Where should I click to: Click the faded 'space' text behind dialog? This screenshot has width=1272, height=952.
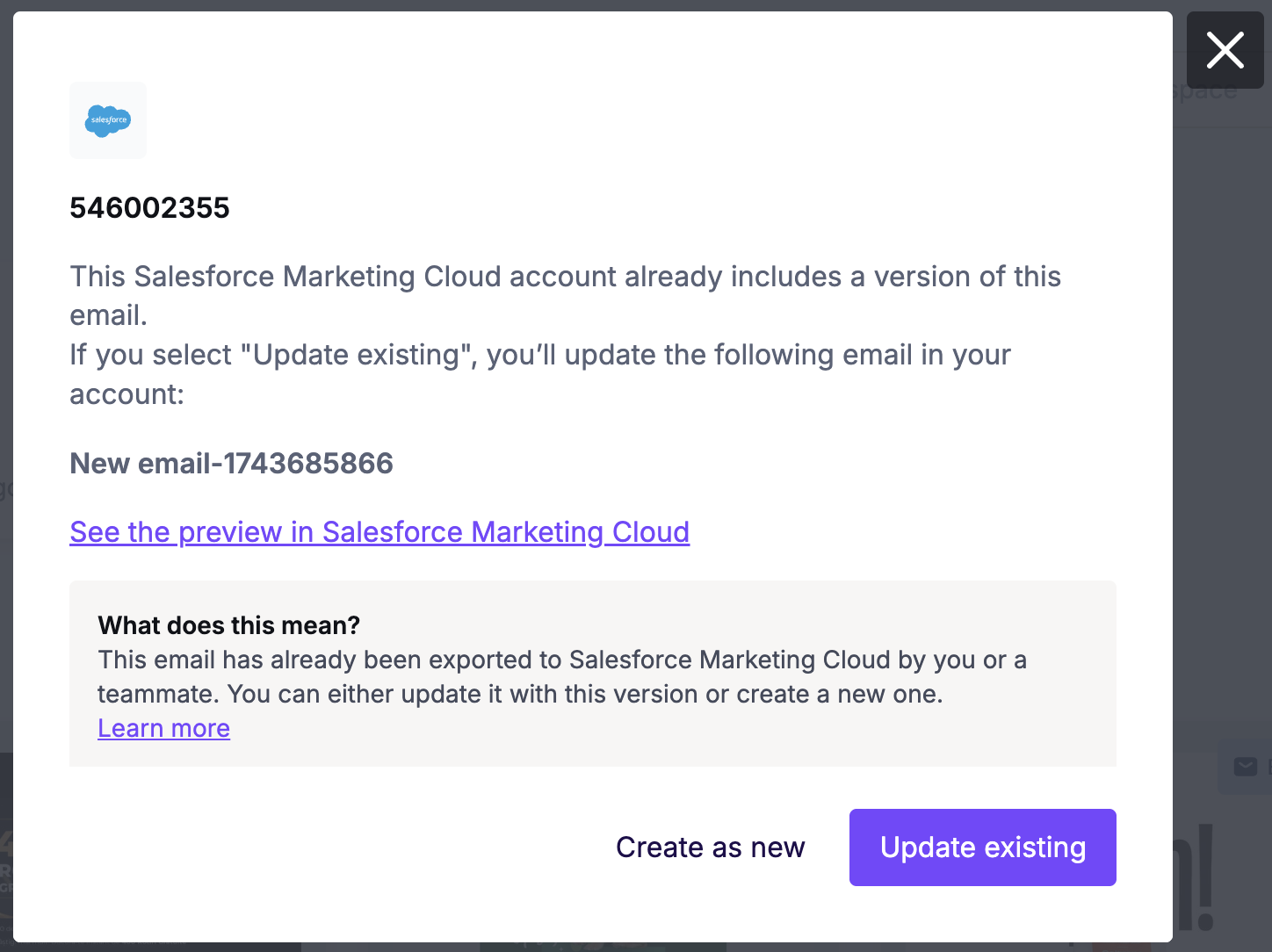(x=1205, y=90)
